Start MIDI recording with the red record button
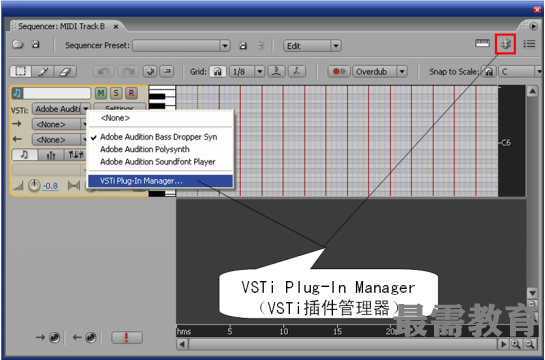Viewport: 545px width, 360px height. [339, 72]
